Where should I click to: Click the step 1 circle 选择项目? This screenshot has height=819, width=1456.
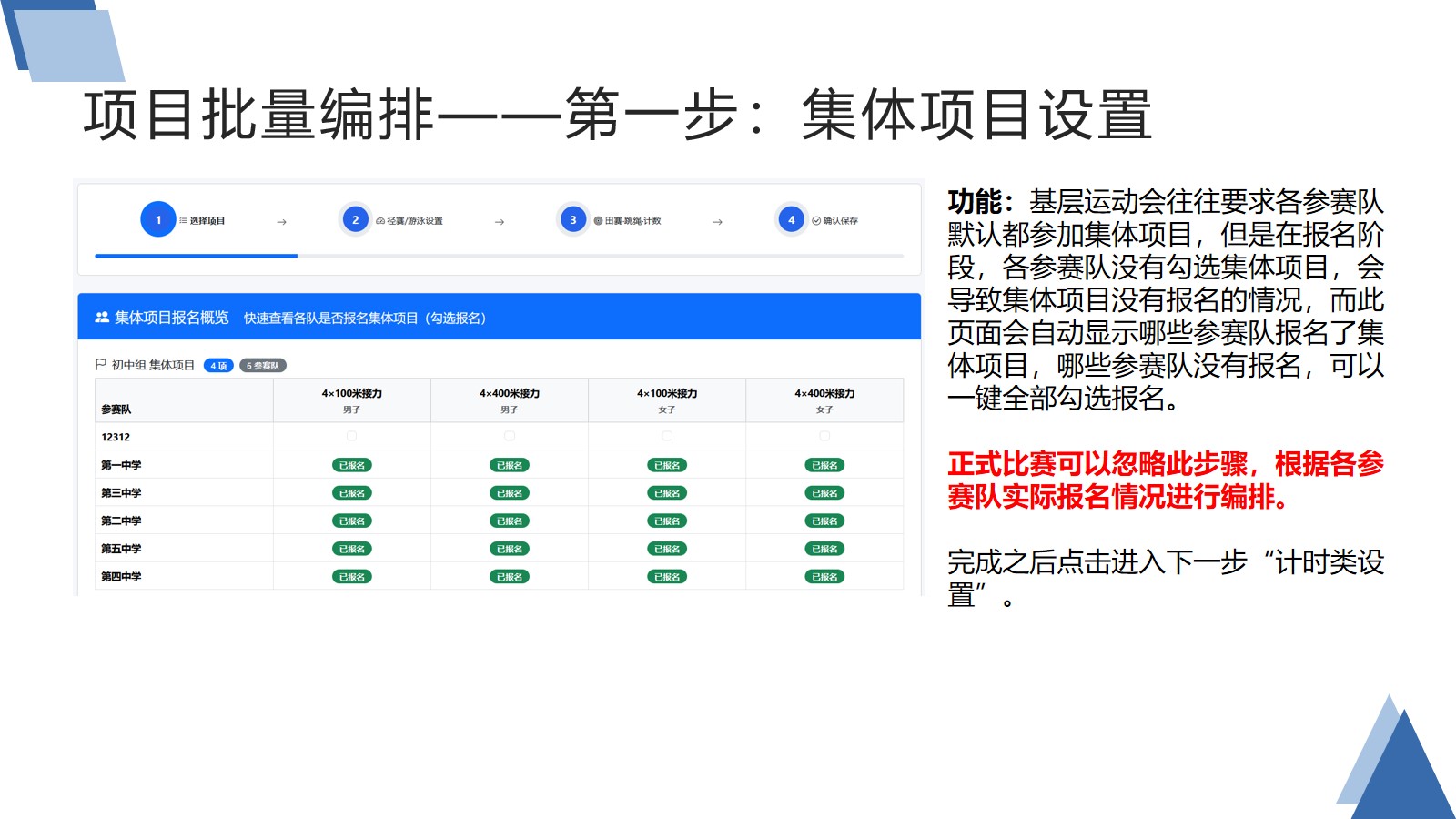158,219
